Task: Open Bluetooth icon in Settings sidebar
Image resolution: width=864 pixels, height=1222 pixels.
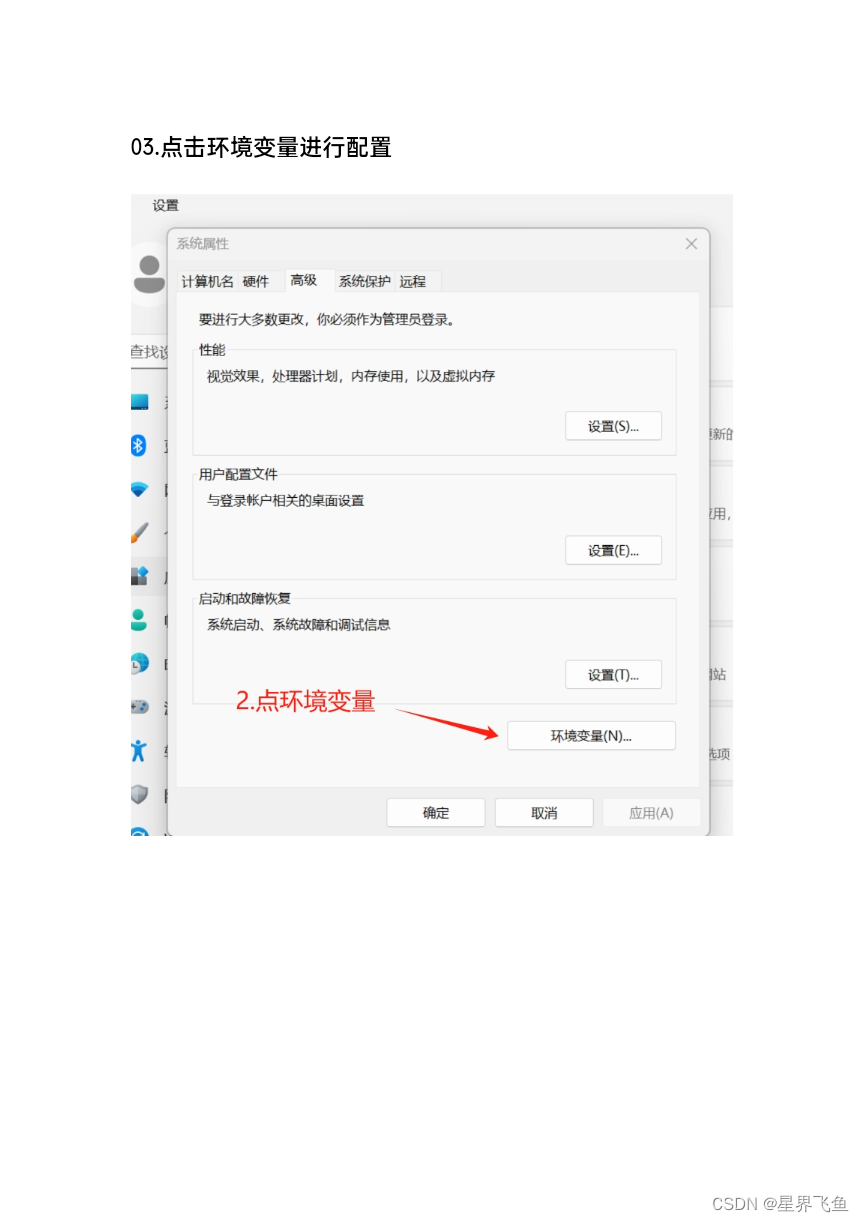Action: [x=139, y=445]
